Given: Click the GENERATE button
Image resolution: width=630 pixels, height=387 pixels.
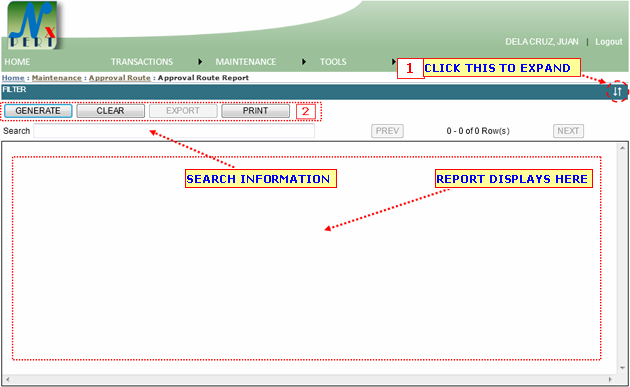Looking at the screenshot, I should pyautogui.click(x=38, y=111).
